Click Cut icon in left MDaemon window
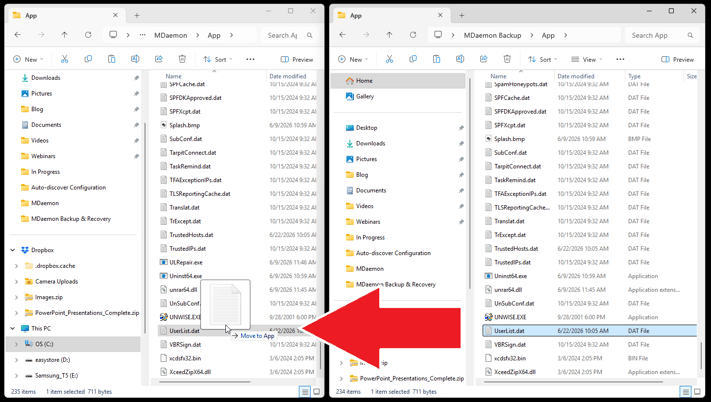Viewport: 711px width, 402px height. (x=64, y=59)
